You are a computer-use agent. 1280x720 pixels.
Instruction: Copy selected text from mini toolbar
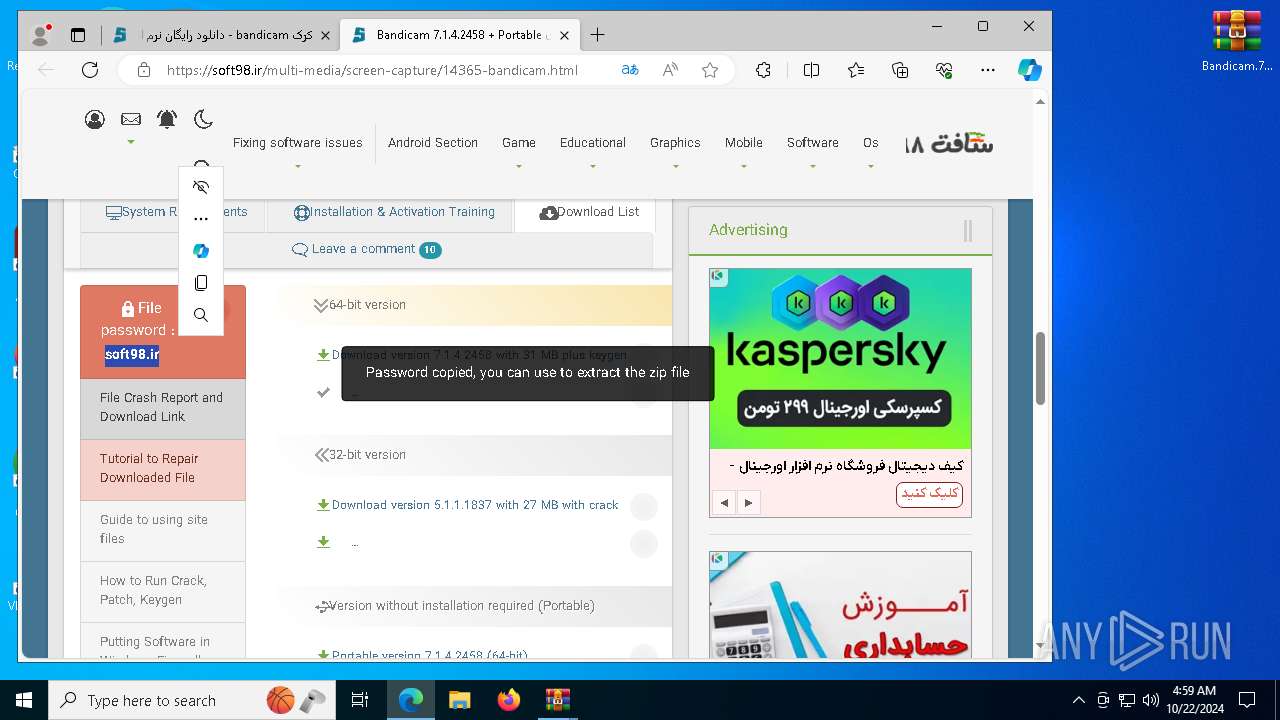(x=201, y=283)
